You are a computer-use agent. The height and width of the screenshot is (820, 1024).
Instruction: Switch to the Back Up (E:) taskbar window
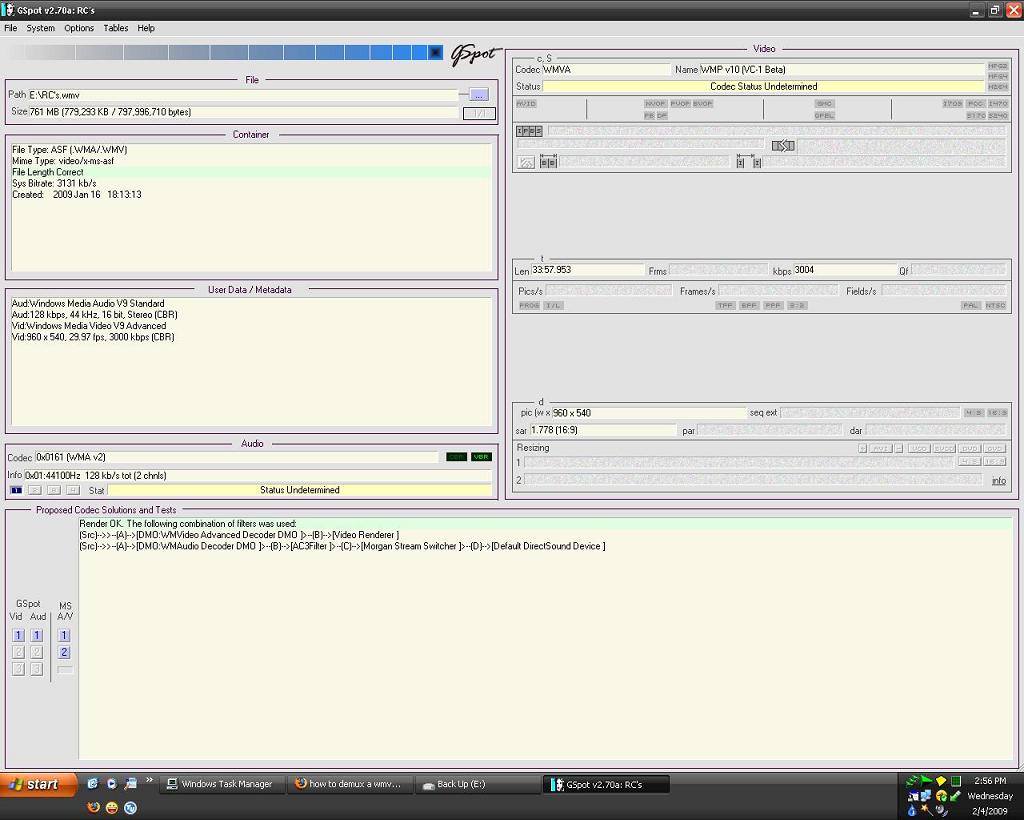point(477,784)
